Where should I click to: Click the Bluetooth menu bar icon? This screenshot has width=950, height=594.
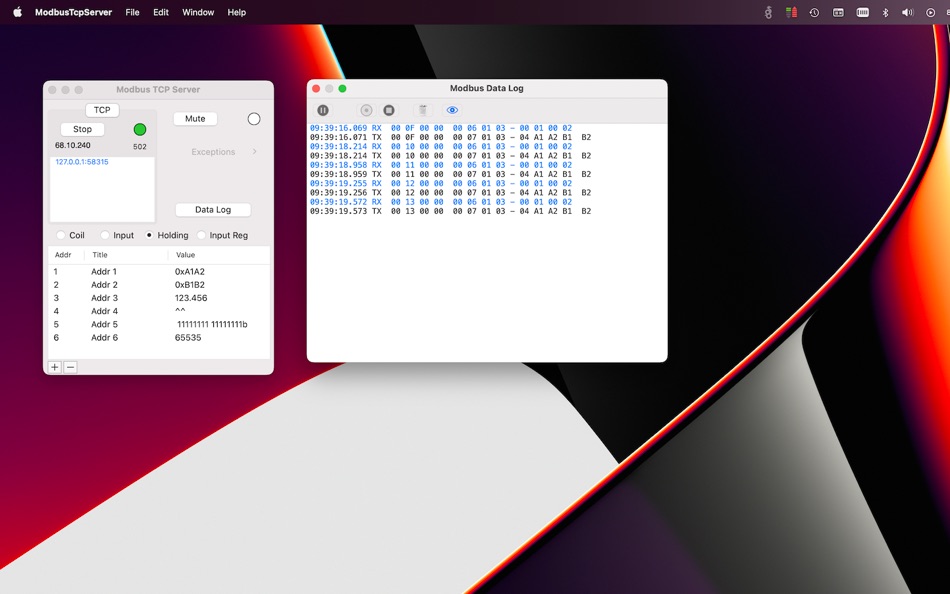(x=885, y=12)
